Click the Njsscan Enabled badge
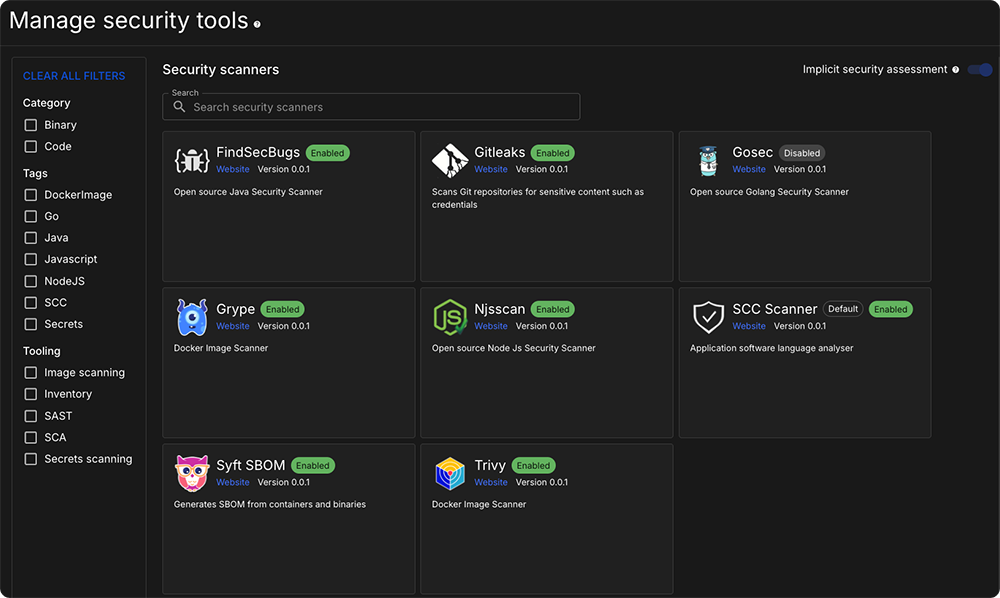Image resolution: width=1000 pixels, height=598 pixels. coord(553,309)
